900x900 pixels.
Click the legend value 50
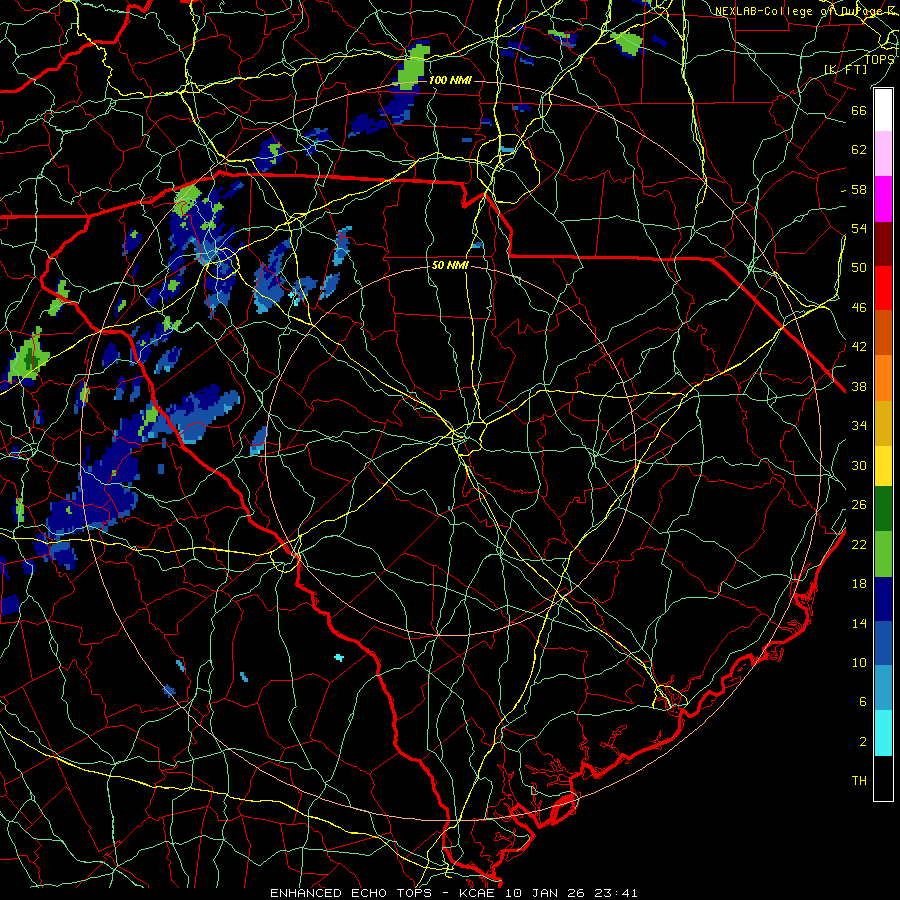[859, 268]
